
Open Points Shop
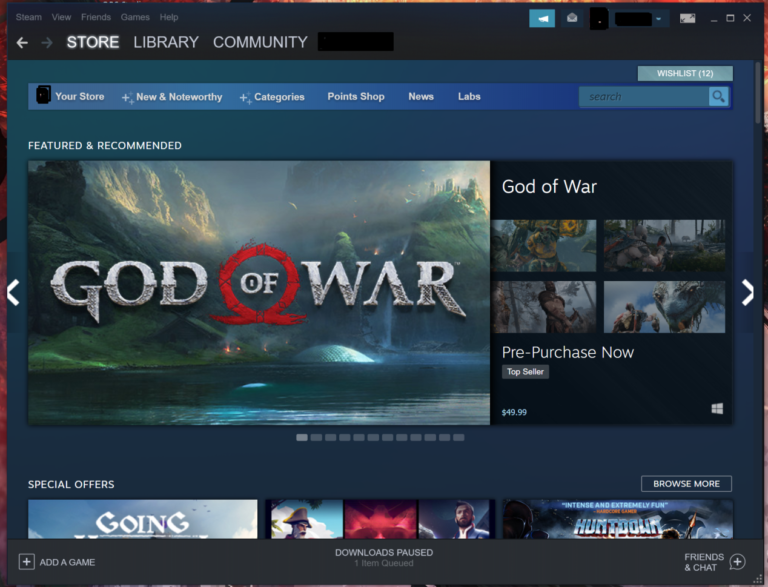356,97
